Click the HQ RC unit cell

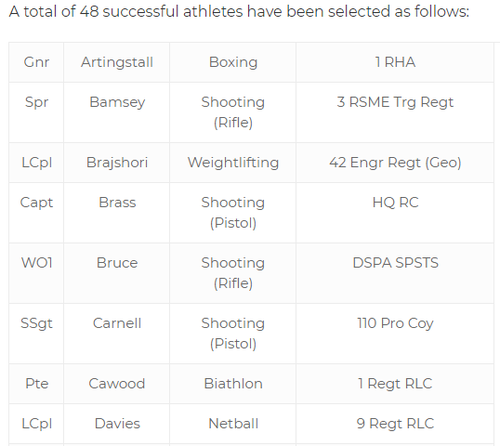click(395, 213)
